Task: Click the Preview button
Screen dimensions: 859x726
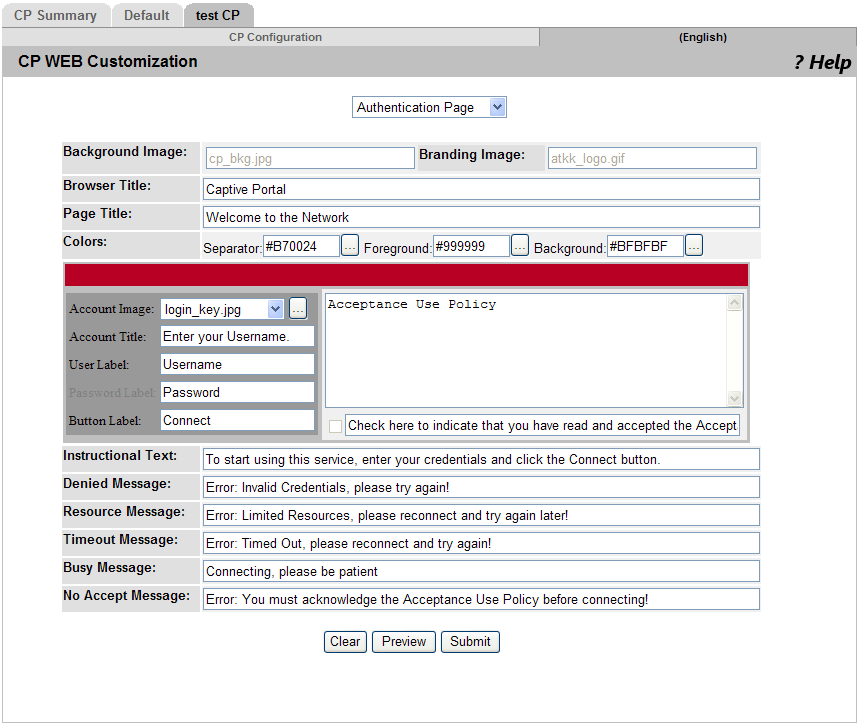Action: 403,641
